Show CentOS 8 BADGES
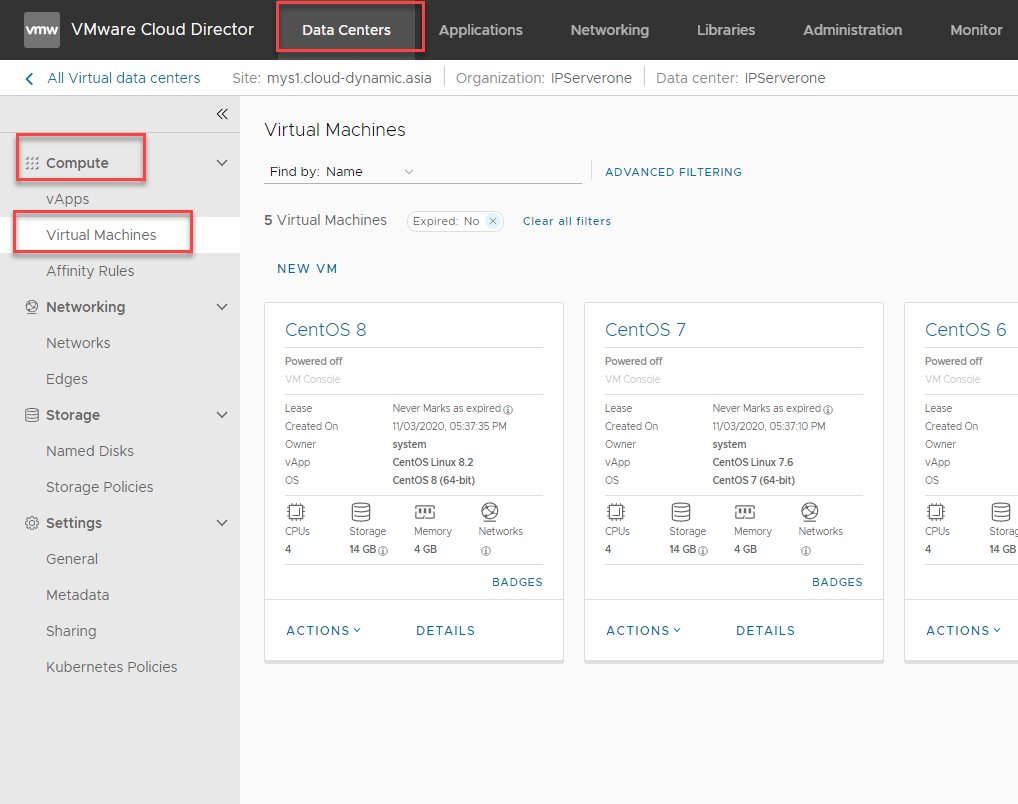1018x804 pixels. point(517,582)
